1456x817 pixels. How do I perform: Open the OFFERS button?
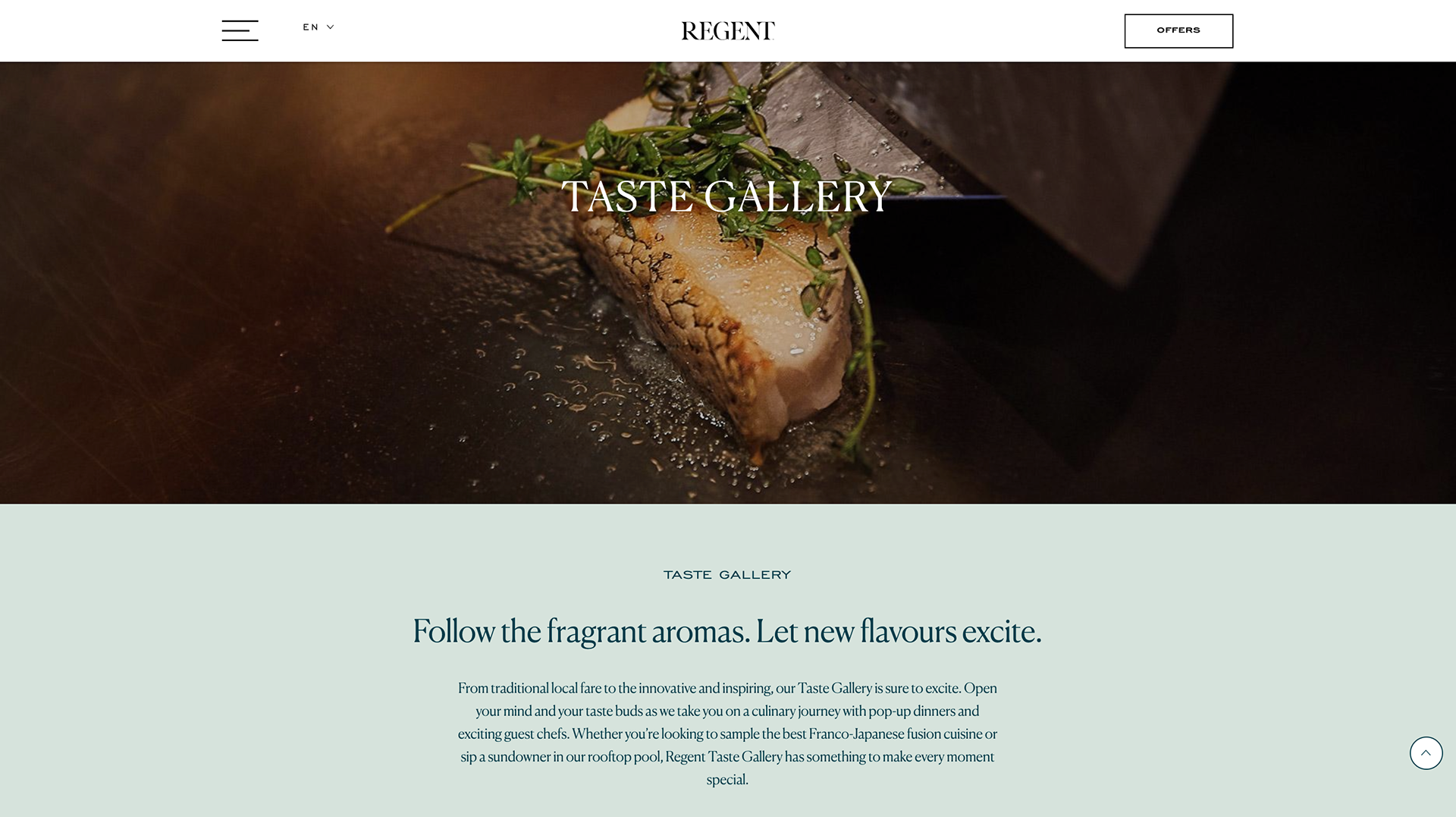[1178, 31]
